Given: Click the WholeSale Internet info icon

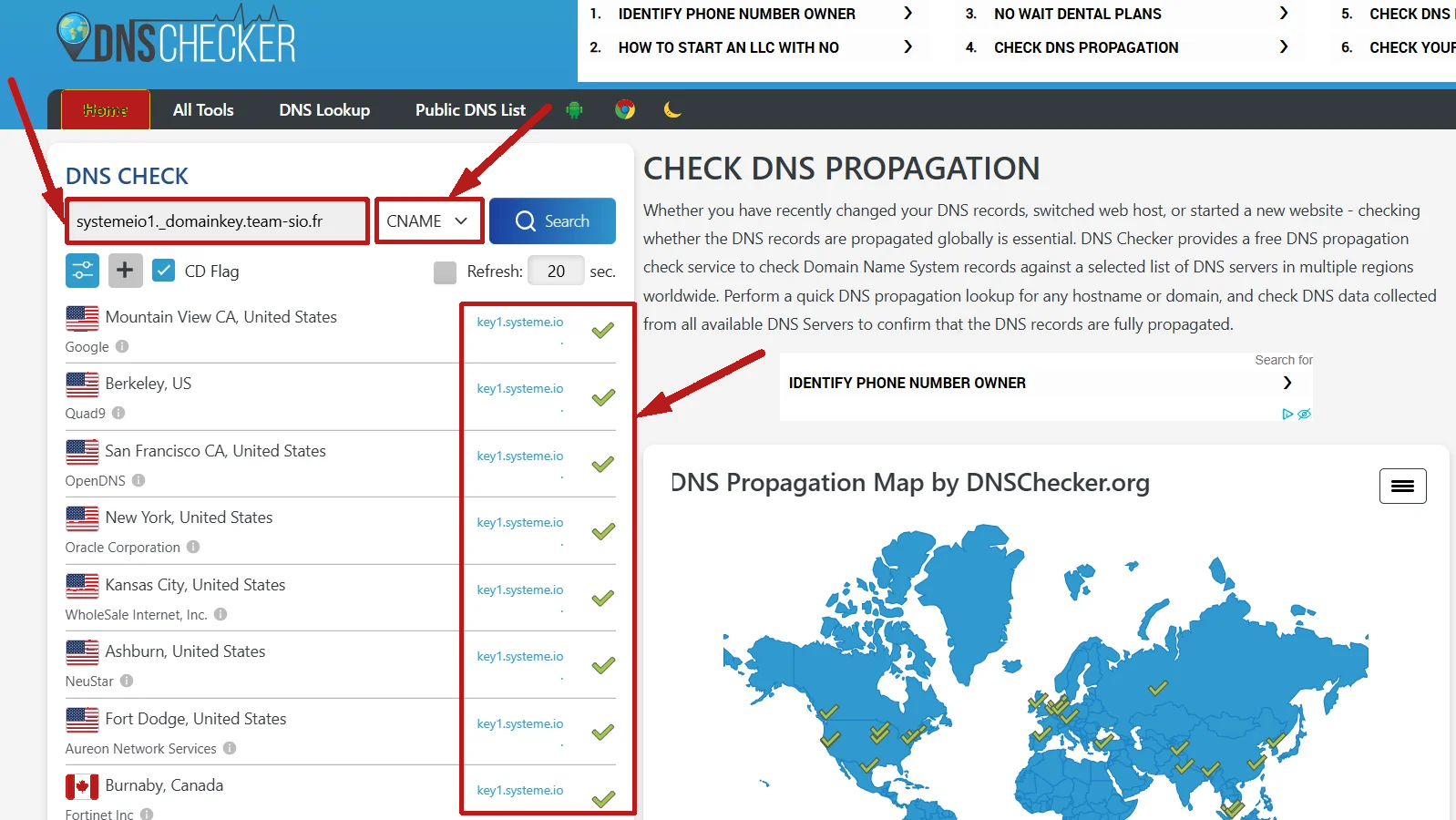Looking at the screenshot, I should pyautogui.click(x=220, y=614).
